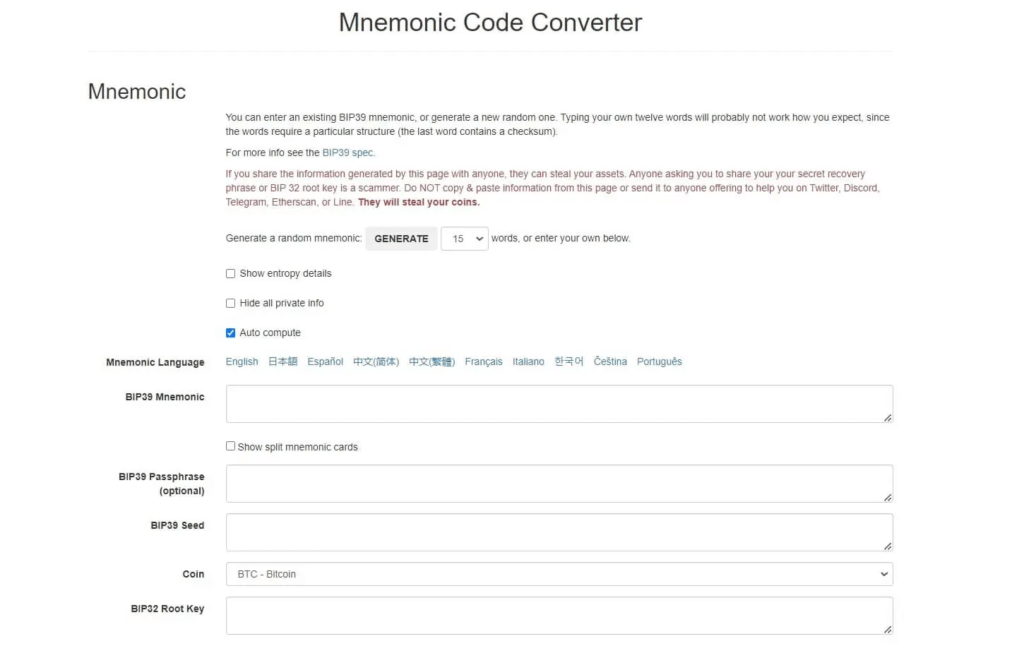This screenshot has width=1024, height=646.
Task: Open the word count dropdown showing 15
Action: [x=464, y=238]
